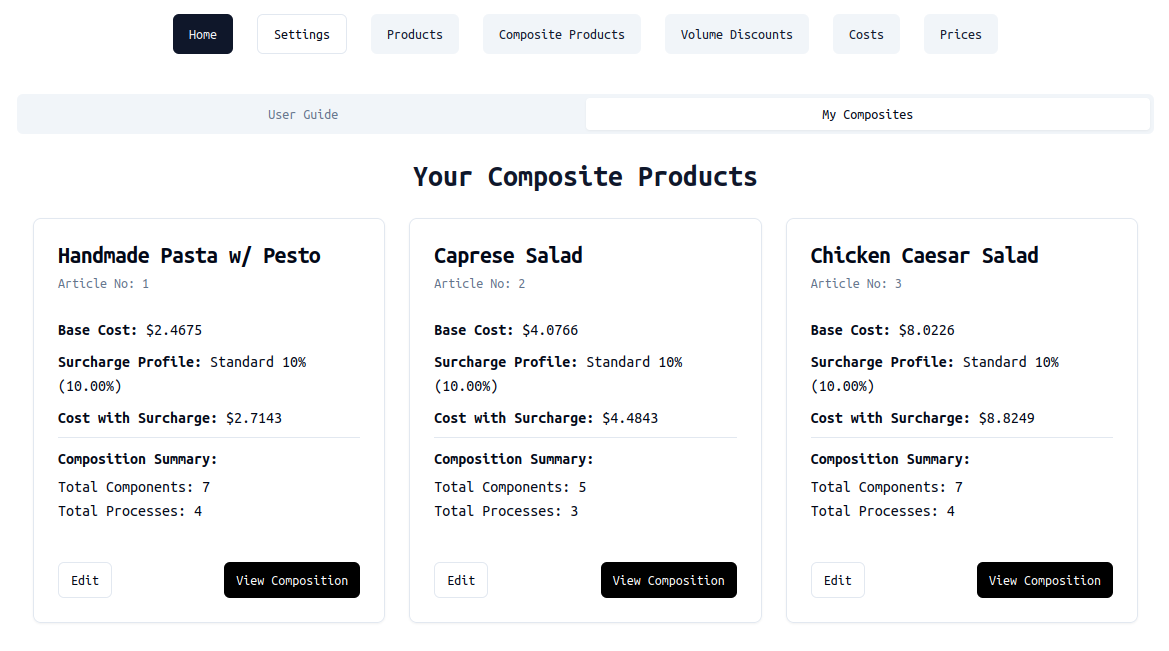Screen dimensions: 1169x651
Task: Click Article No: 2 on Caprese Salad card
Action: [x=479, y=283]
